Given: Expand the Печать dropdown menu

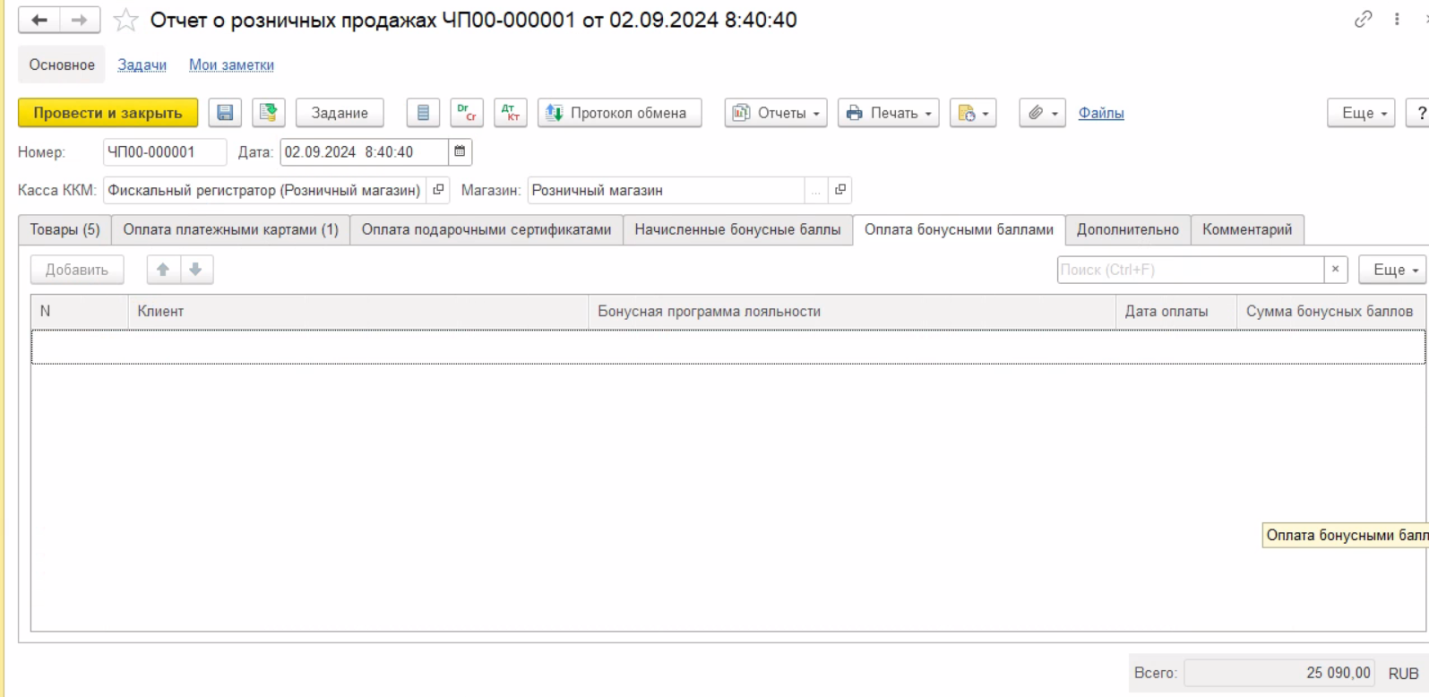Looking at the screenshot, I should pyautogui.click(x=888, y=113).
